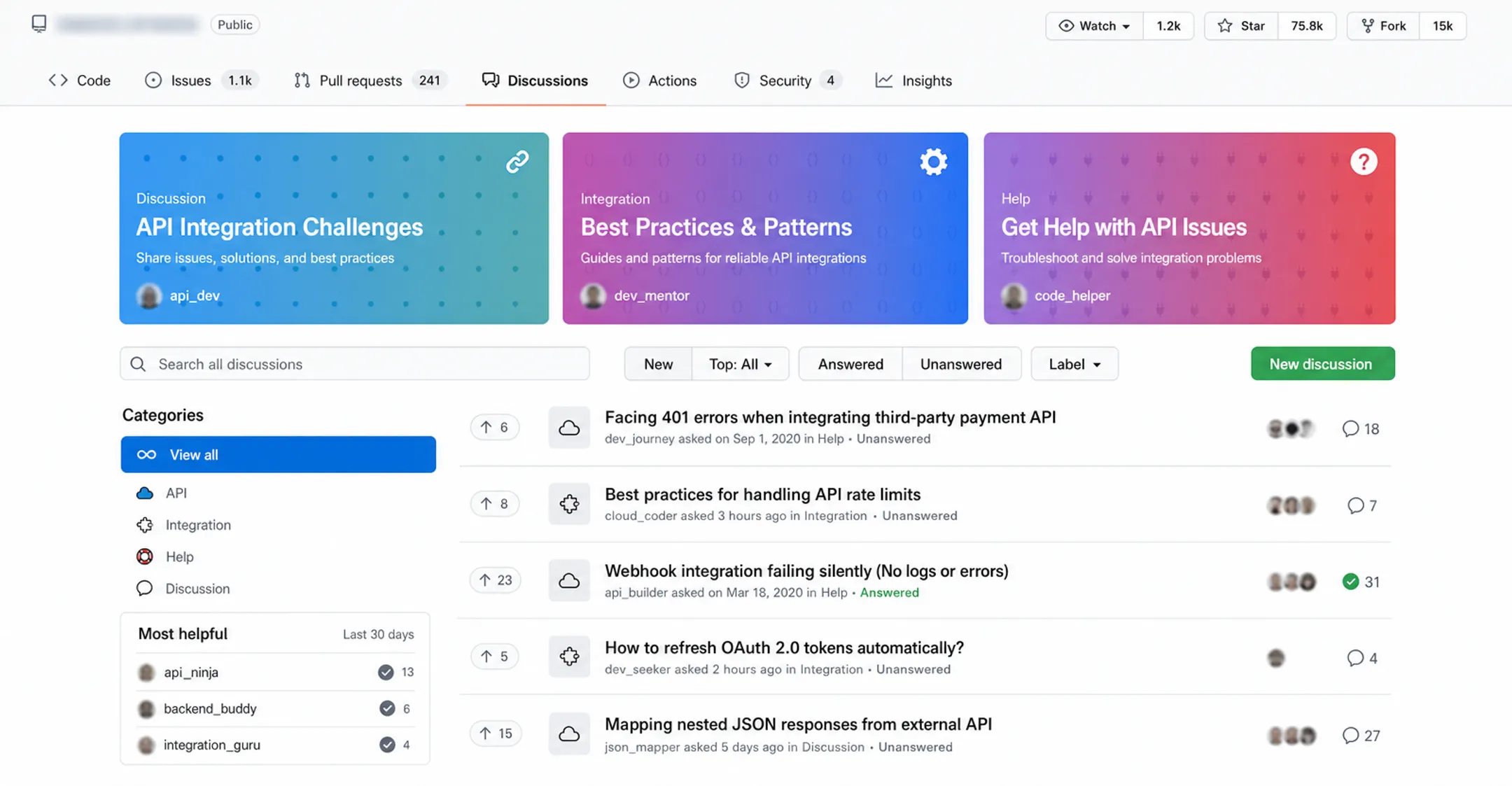This screenshot has width=1512, height=786.
Task: Open Webhook integration failing silently discussion
Action: coord(806,570)
